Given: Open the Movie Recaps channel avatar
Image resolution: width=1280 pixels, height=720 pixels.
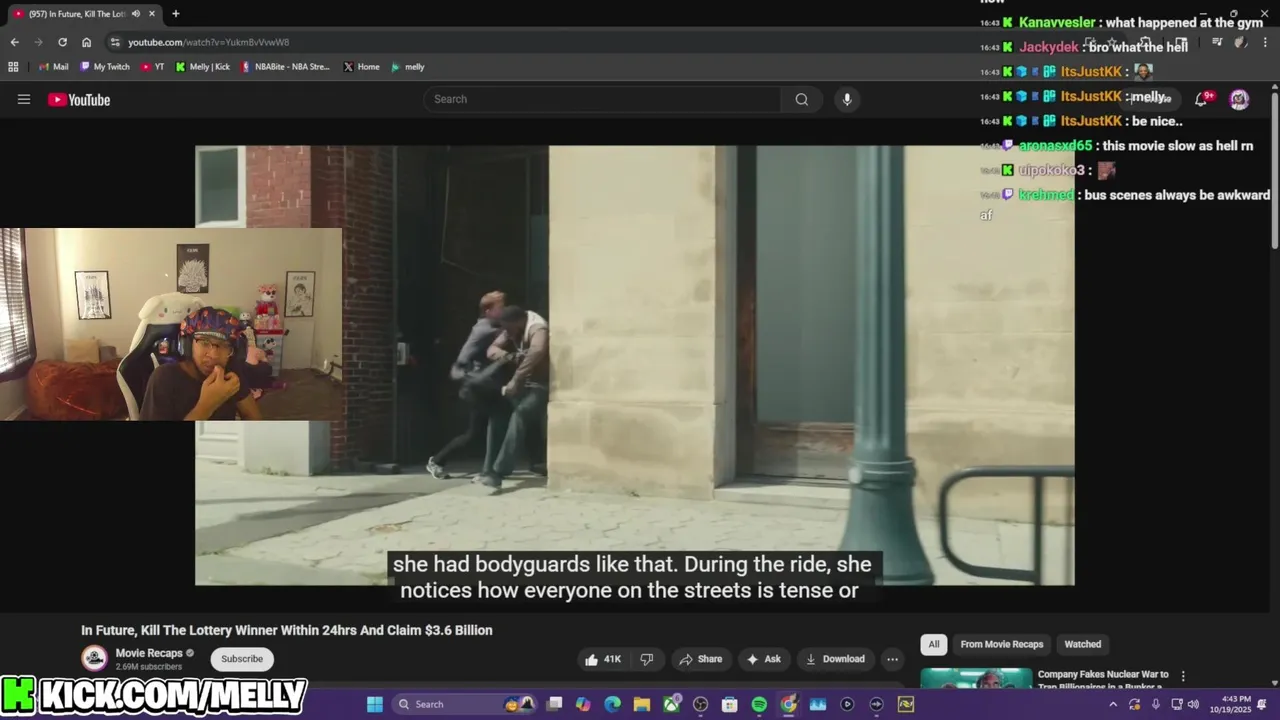Looking at the screenshot, I should pyautogui.click(x=95, y=658).
